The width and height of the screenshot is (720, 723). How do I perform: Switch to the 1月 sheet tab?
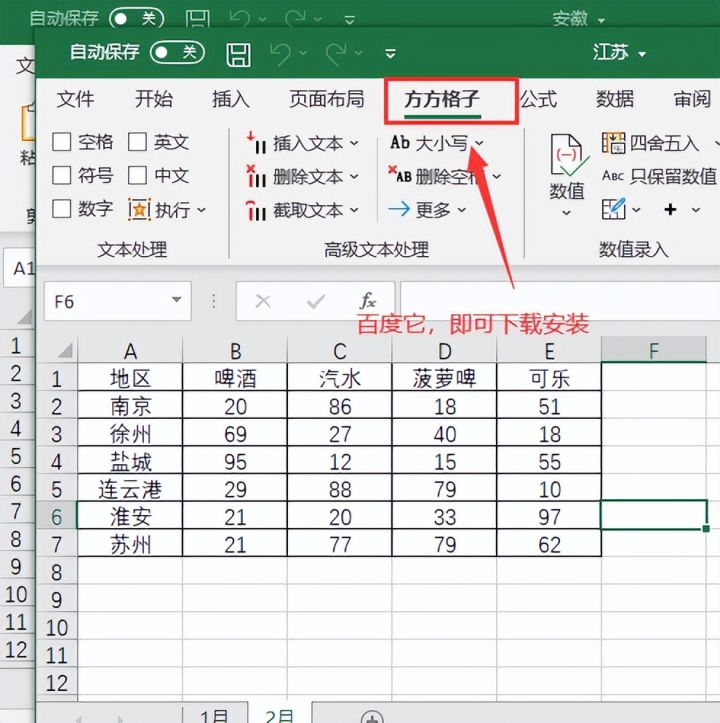click(214, 714)
